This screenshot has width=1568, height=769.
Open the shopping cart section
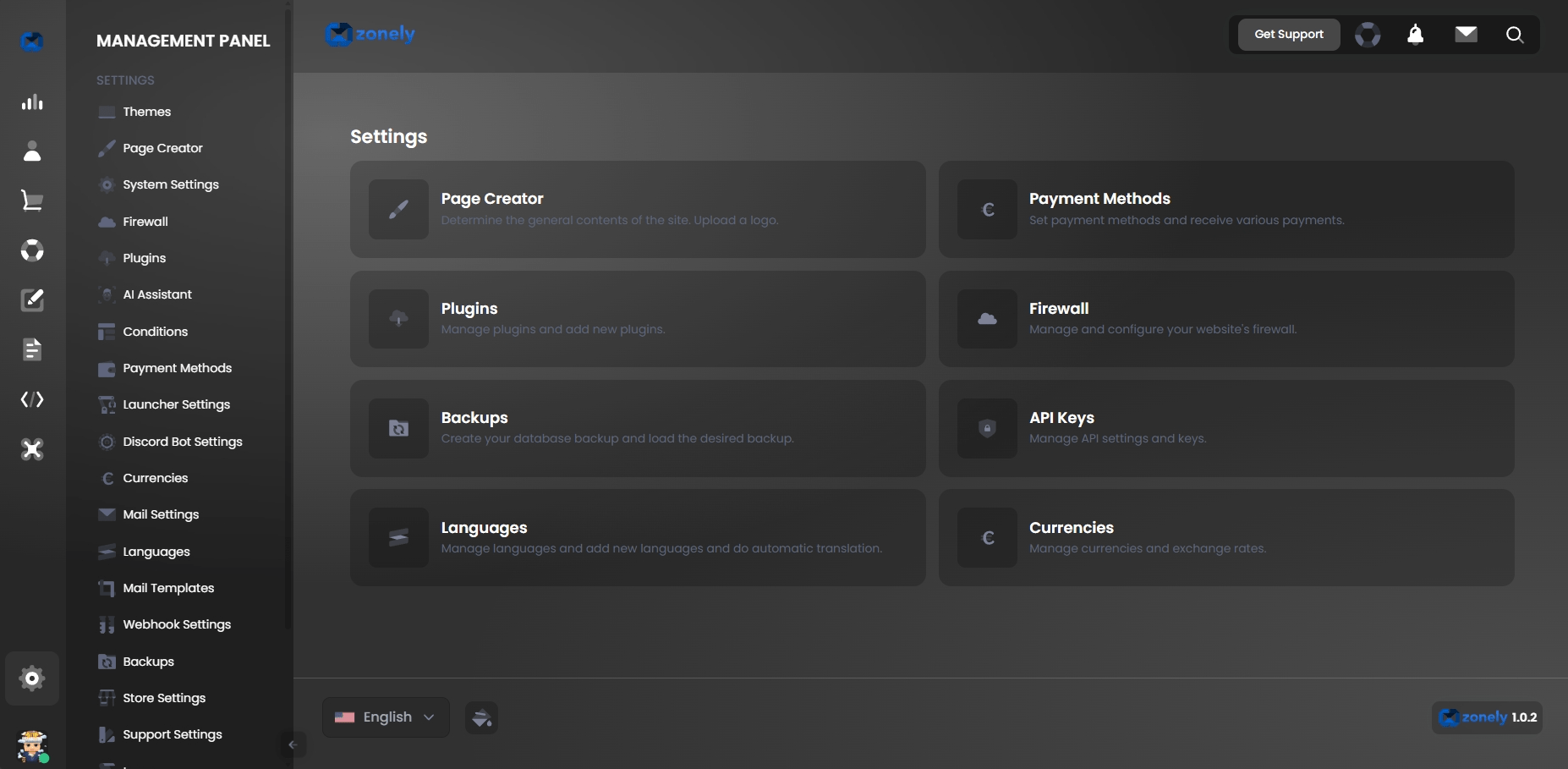(32, 200)
